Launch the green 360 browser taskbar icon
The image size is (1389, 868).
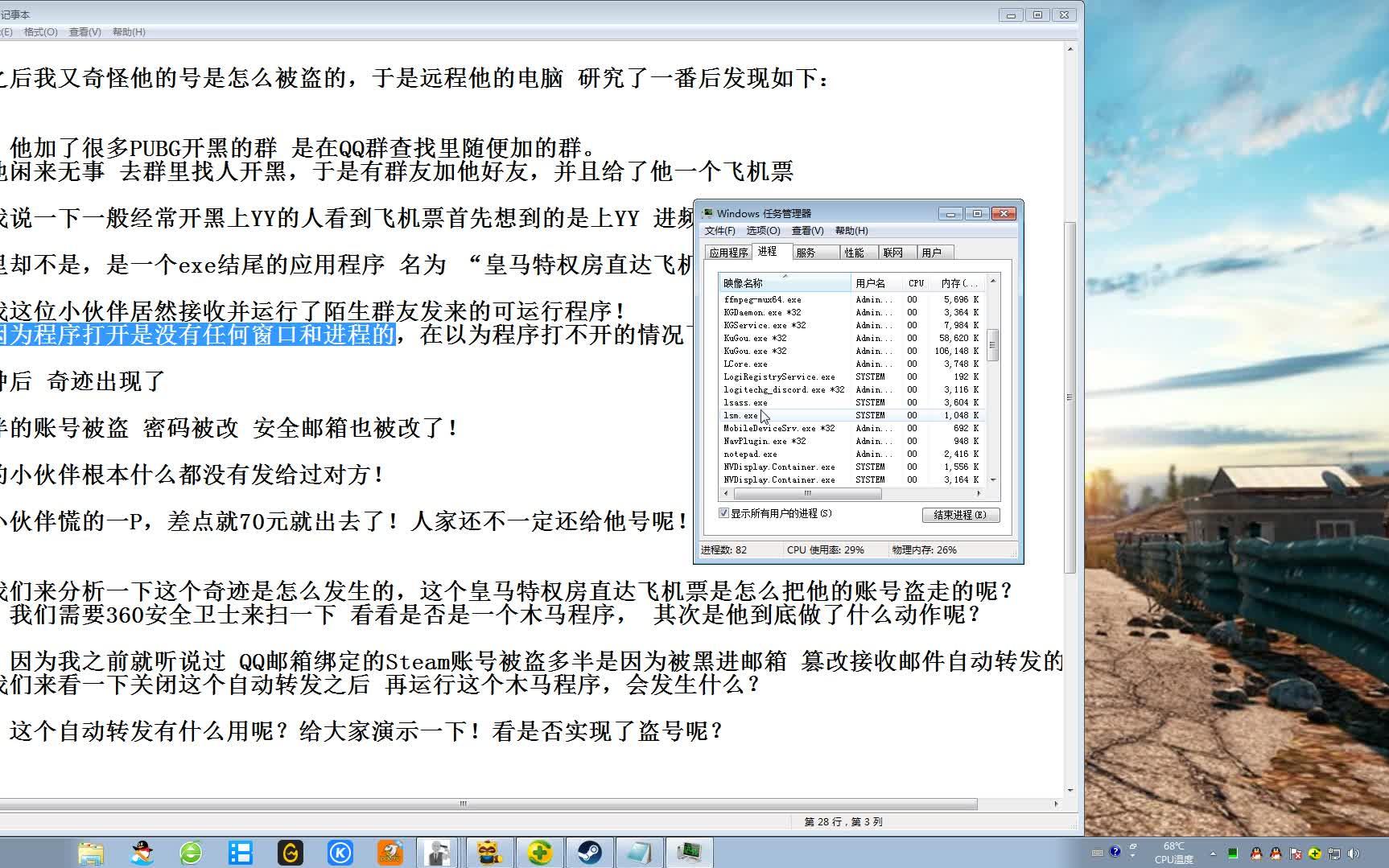point(191,853)
